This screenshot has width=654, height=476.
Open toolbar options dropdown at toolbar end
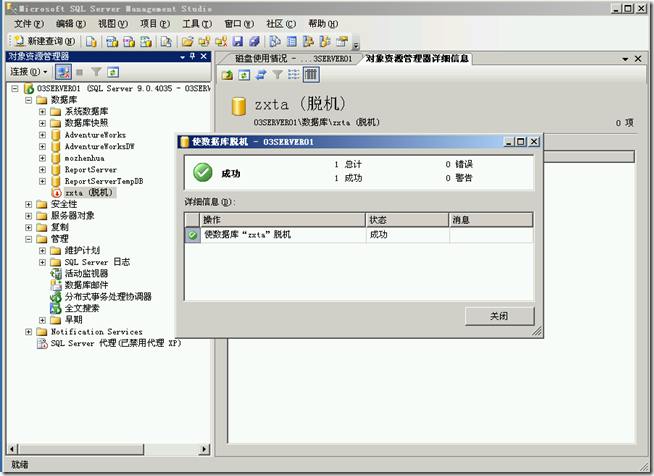(x=356, y=45)
